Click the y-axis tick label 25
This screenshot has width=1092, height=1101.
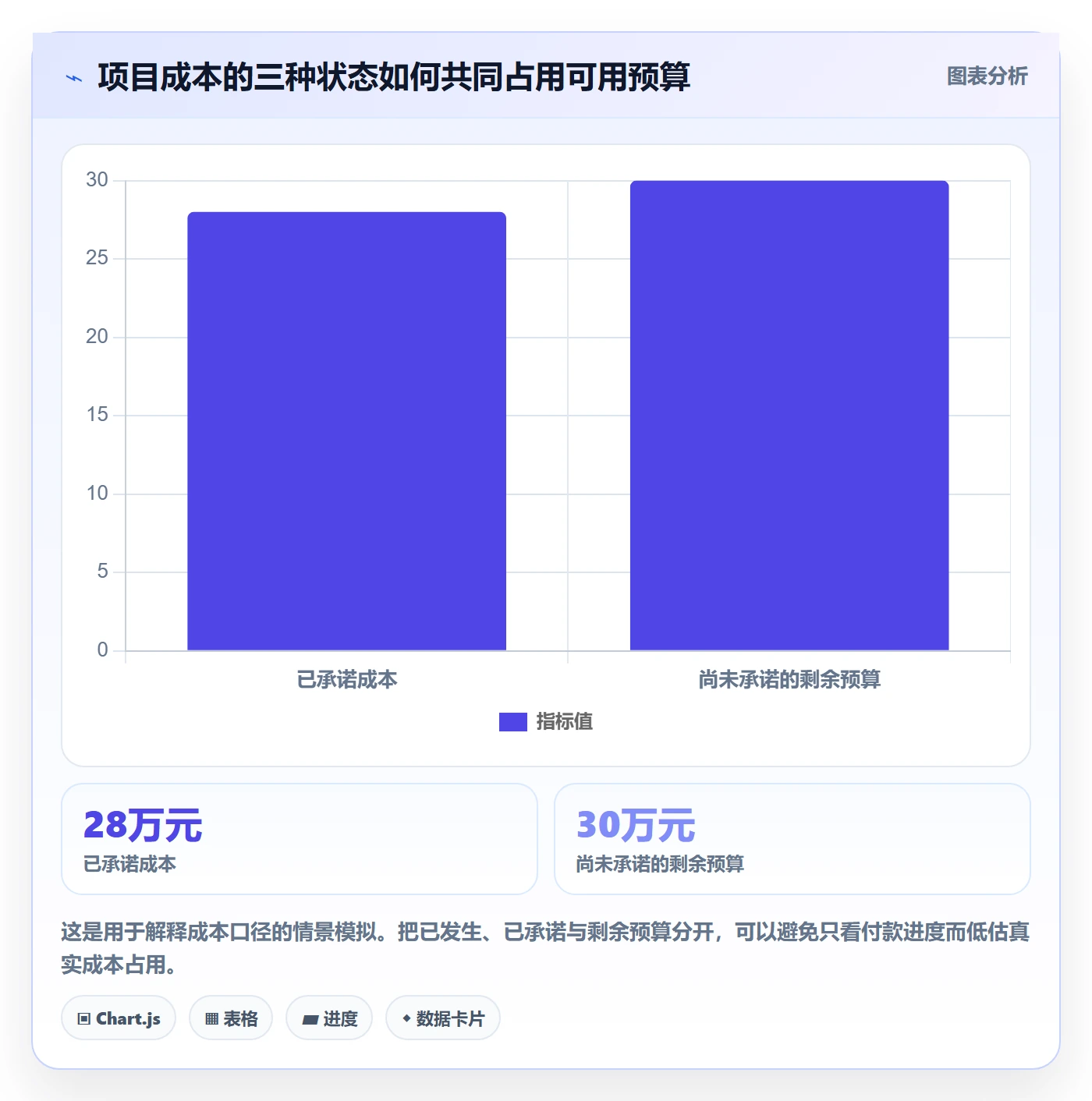[x=97, y=258]
